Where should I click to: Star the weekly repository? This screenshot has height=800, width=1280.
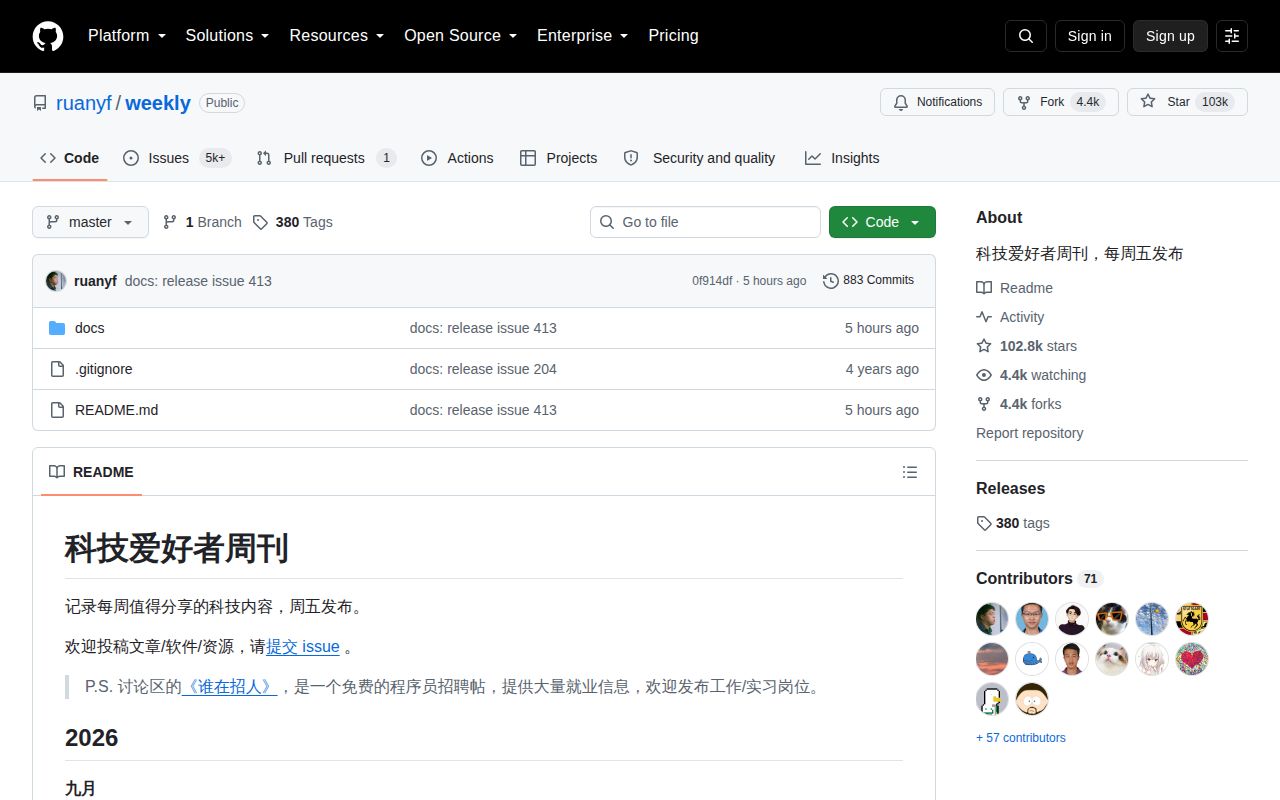coord(1187,102)
